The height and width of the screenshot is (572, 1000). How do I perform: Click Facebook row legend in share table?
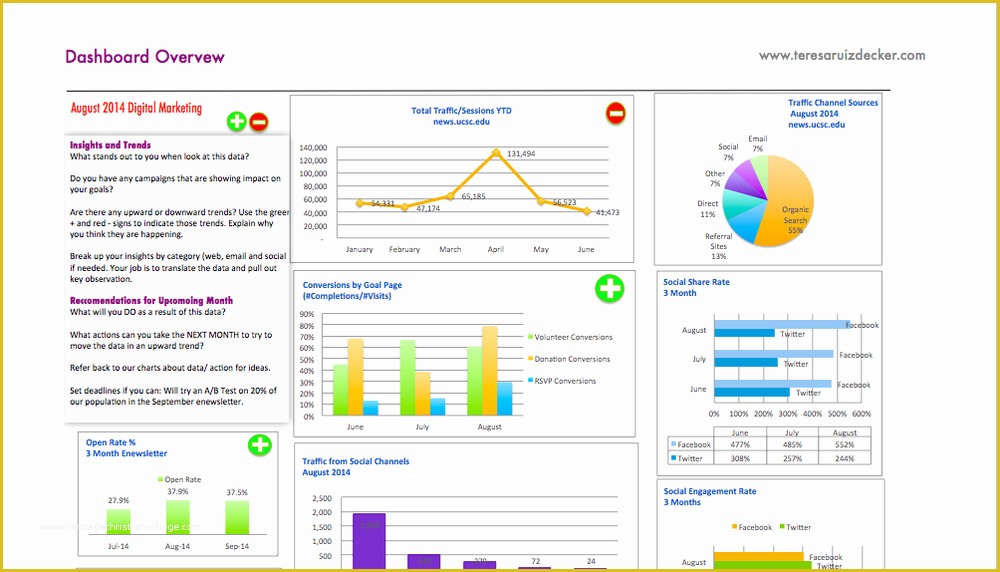[x=691, y=444]
